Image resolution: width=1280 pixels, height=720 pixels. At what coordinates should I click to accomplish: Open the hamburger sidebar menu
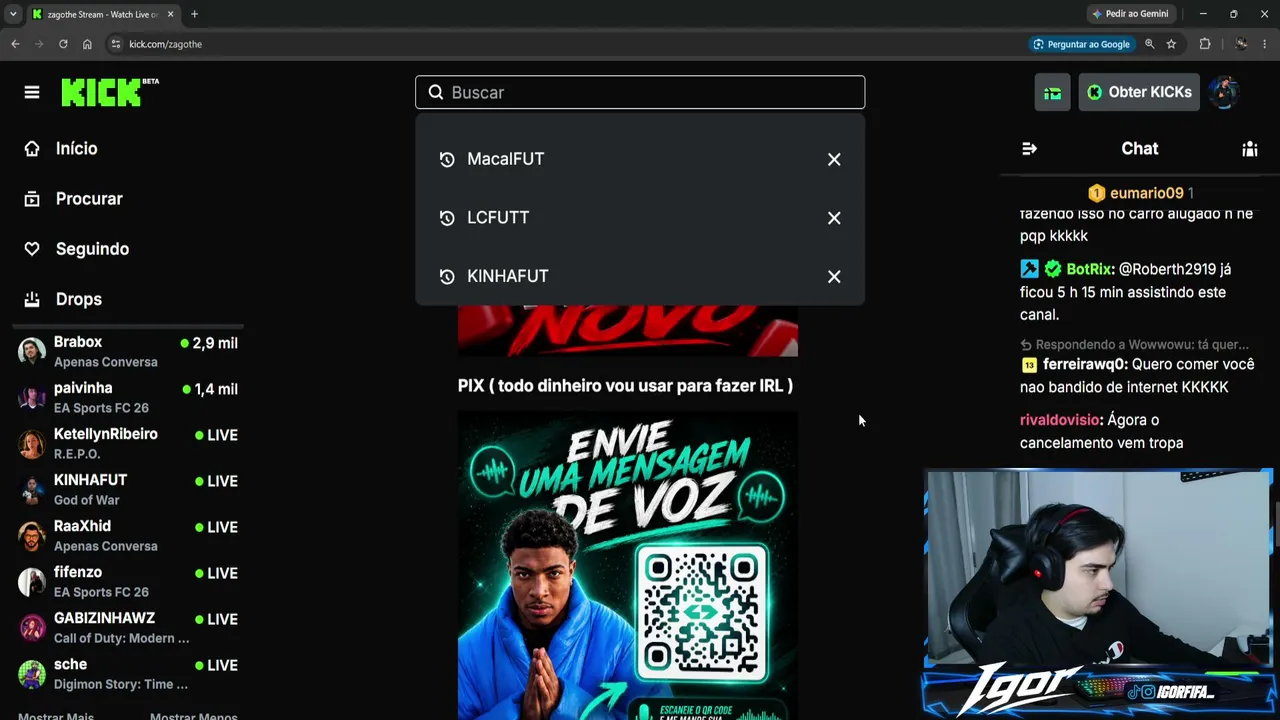(x=32, y=92)
